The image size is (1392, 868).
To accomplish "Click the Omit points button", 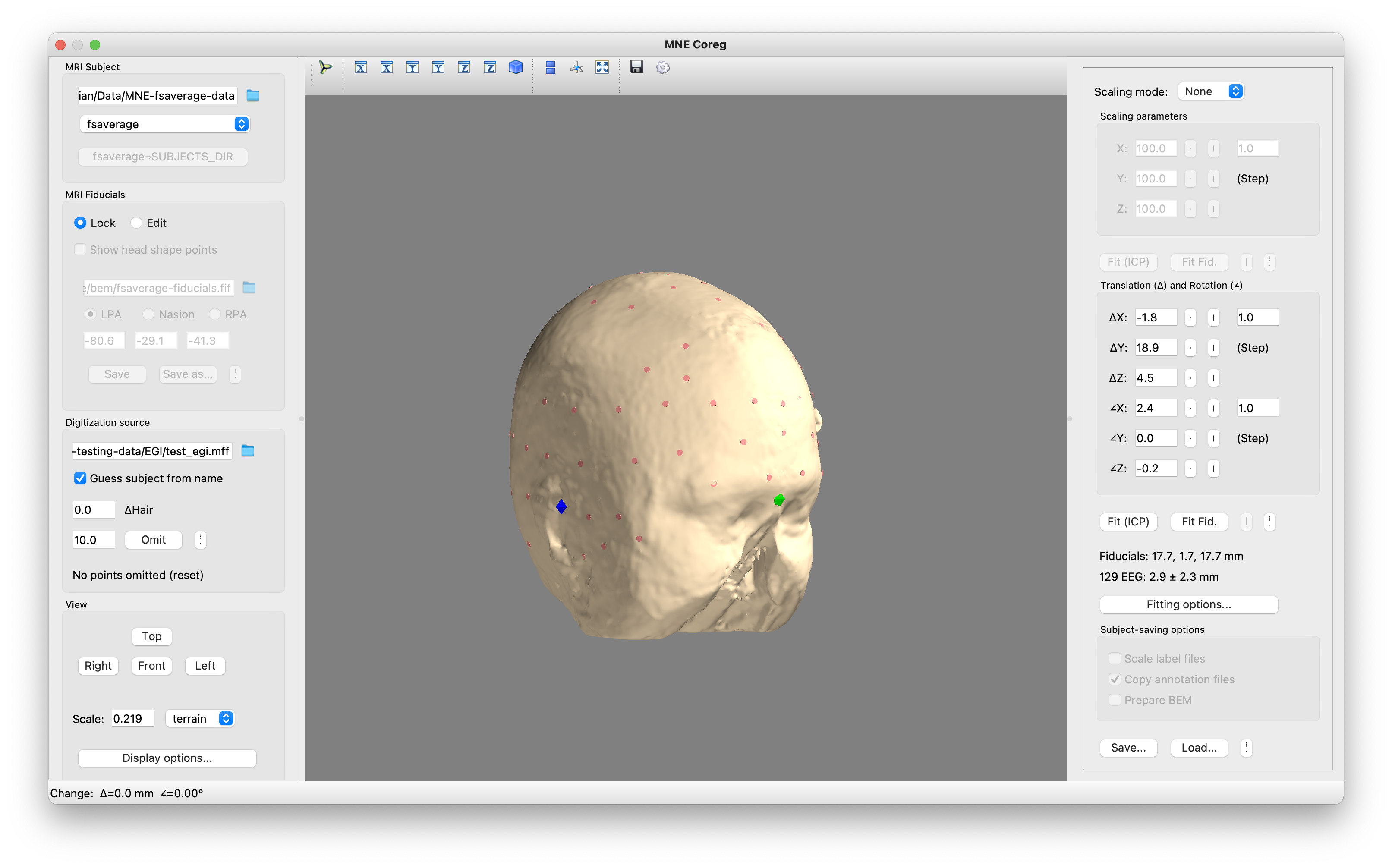I will click(x=153, y=540).
